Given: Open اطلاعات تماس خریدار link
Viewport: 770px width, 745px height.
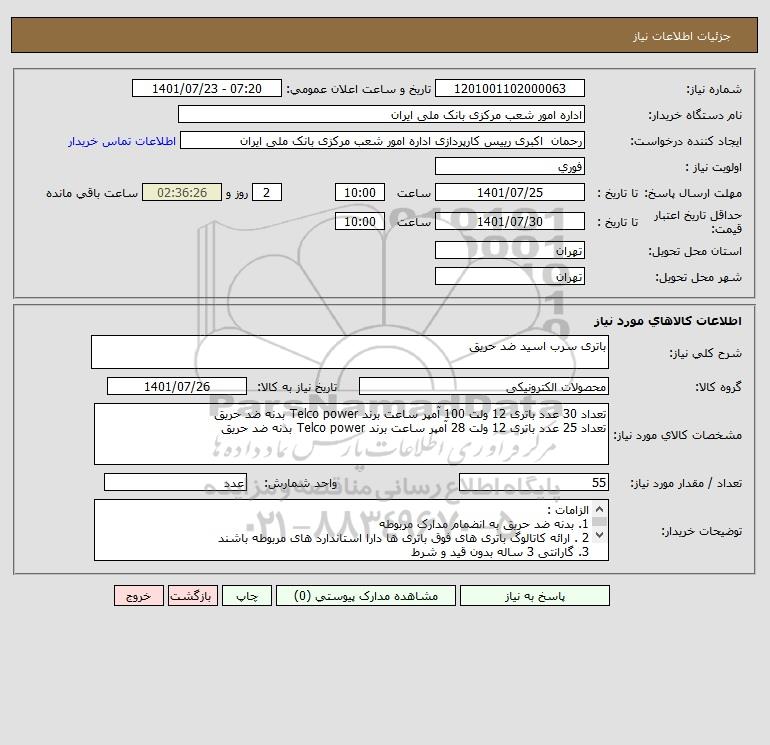Looking at the screenshot, I should tap(122, 141).
